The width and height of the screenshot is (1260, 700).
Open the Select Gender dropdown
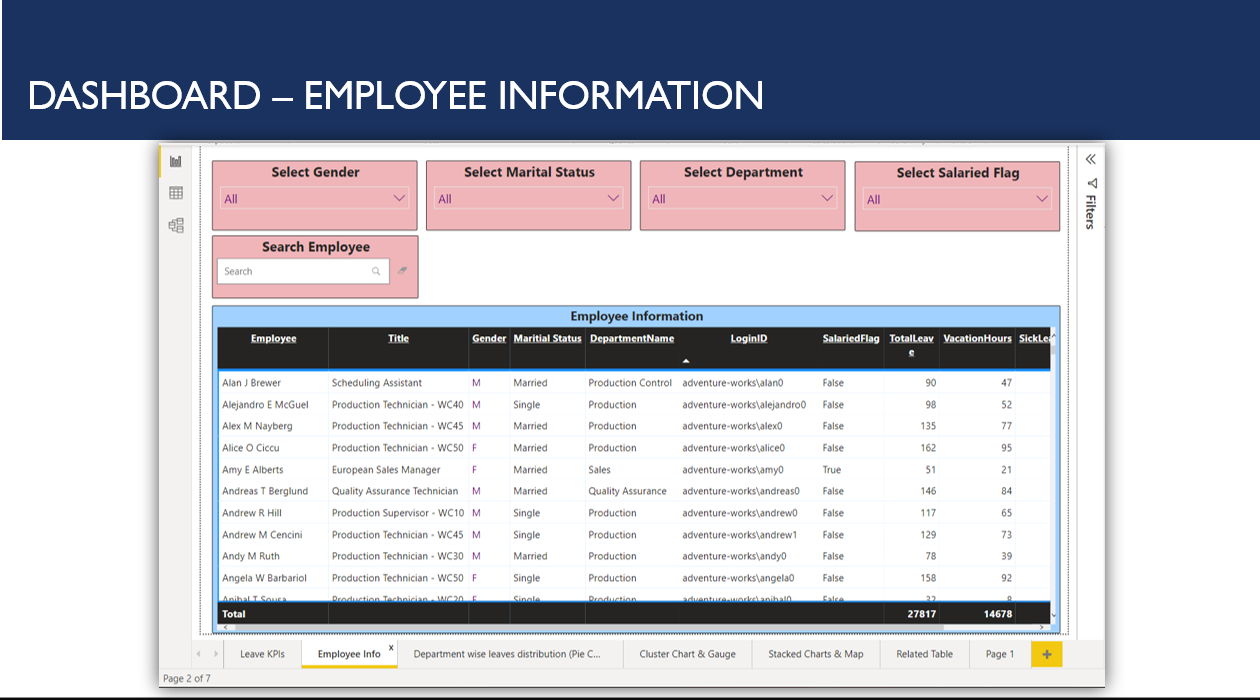point(315,199)
